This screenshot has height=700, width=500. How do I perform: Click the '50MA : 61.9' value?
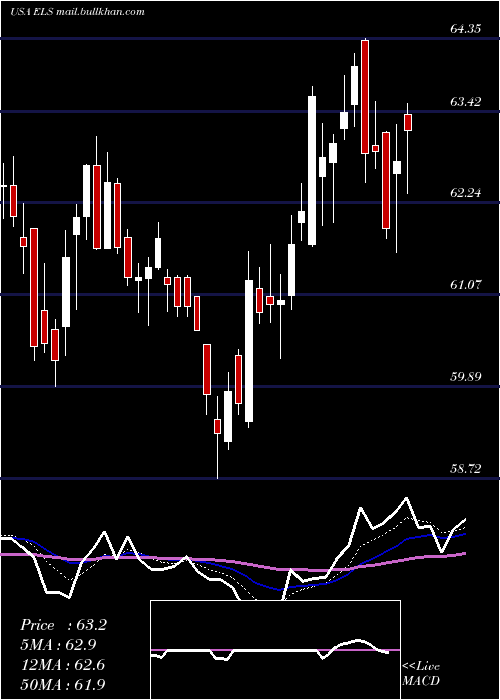point(62,684)
